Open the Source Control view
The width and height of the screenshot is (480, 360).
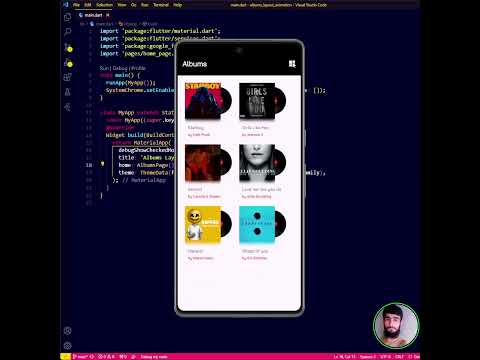click(68, 47)
